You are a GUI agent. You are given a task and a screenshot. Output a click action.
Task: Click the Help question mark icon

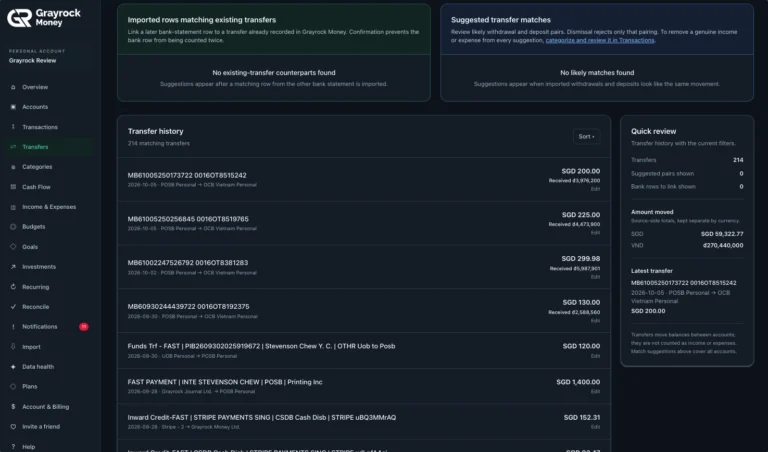(13, 447)
